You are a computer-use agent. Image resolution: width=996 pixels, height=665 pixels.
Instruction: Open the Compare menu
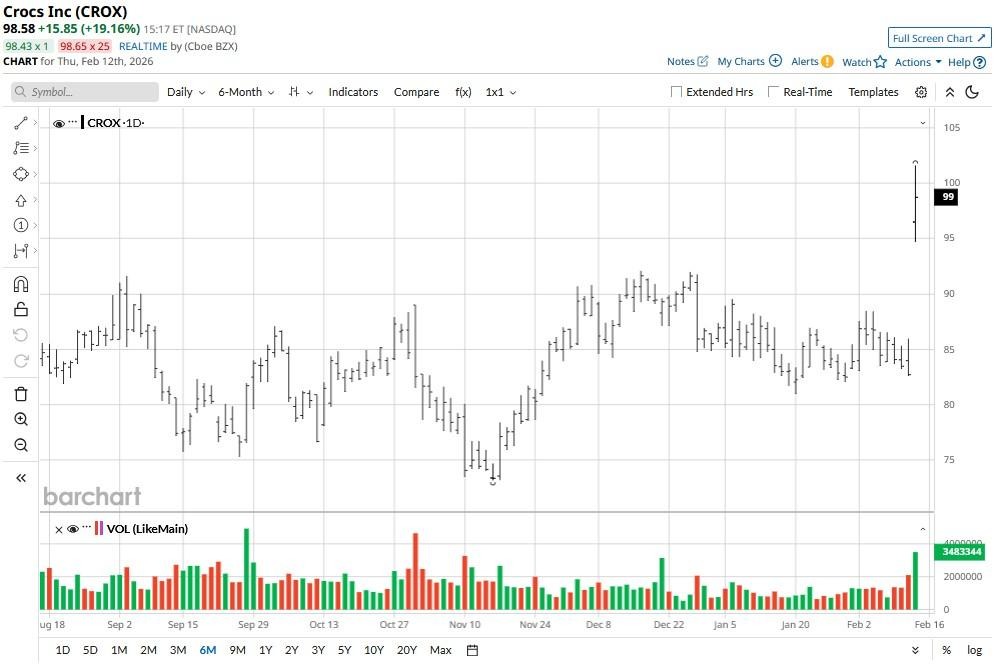pyautogui.click(x=416, y=92)
